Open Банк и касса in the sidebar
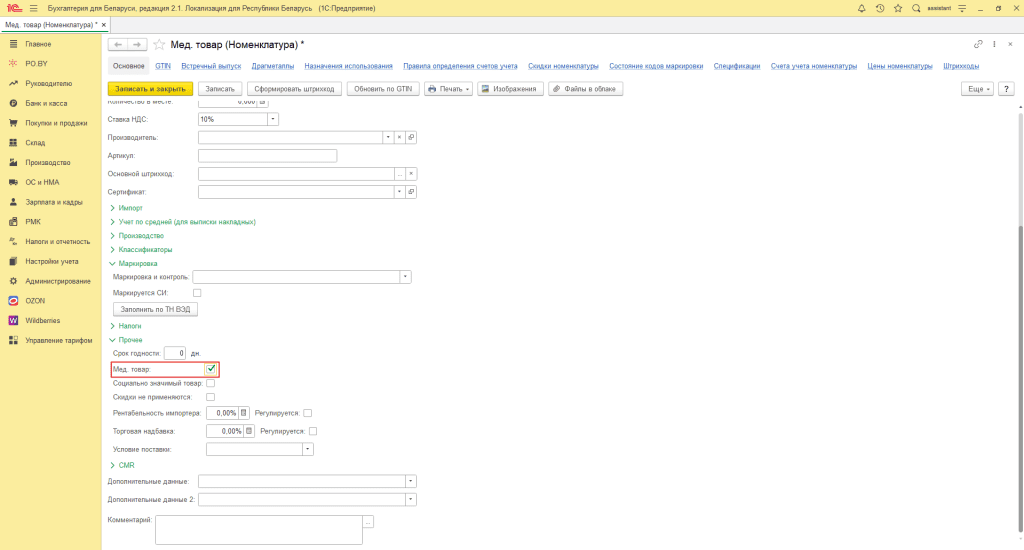This screenshot has width=1024, height=550. [46, 103]
